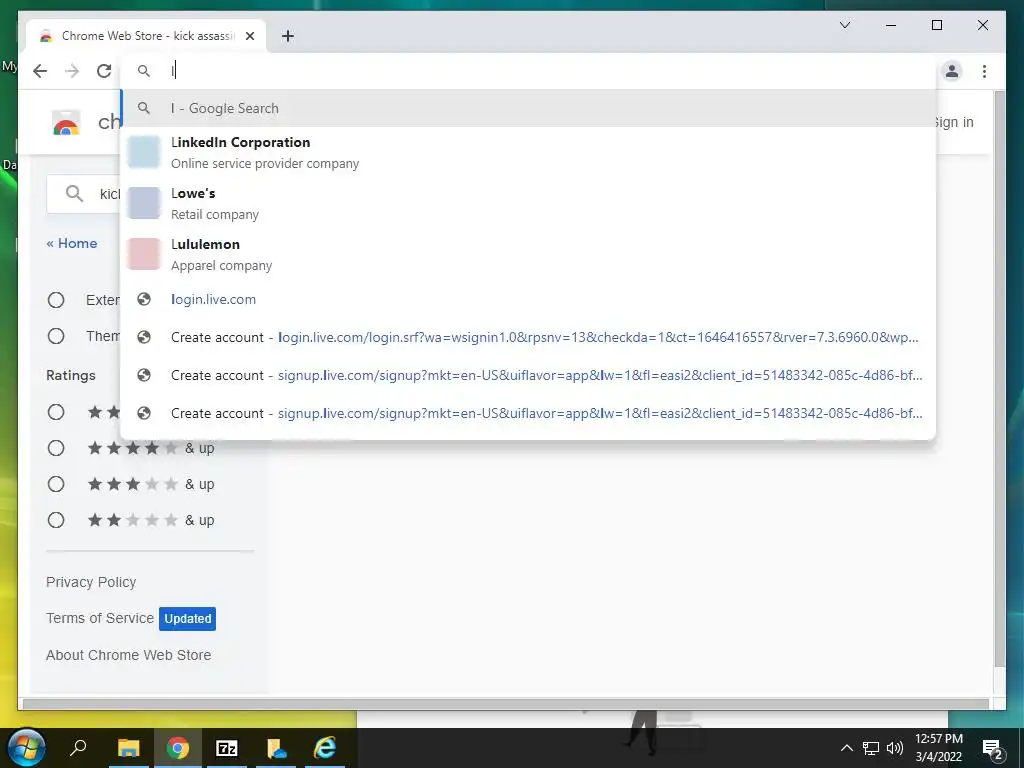The image size is (1024, 768).
Task: Show hidden system tray icons
Action: point(846,748)
